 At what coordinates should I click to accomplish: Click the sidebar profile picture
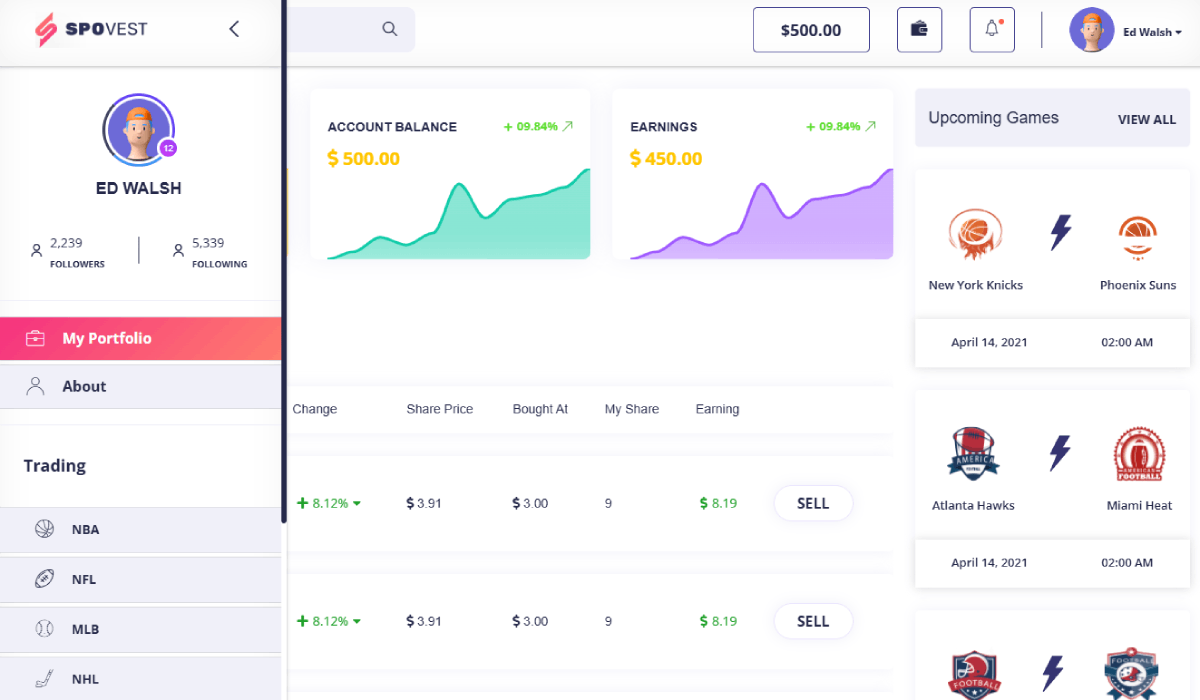point(139,130)
